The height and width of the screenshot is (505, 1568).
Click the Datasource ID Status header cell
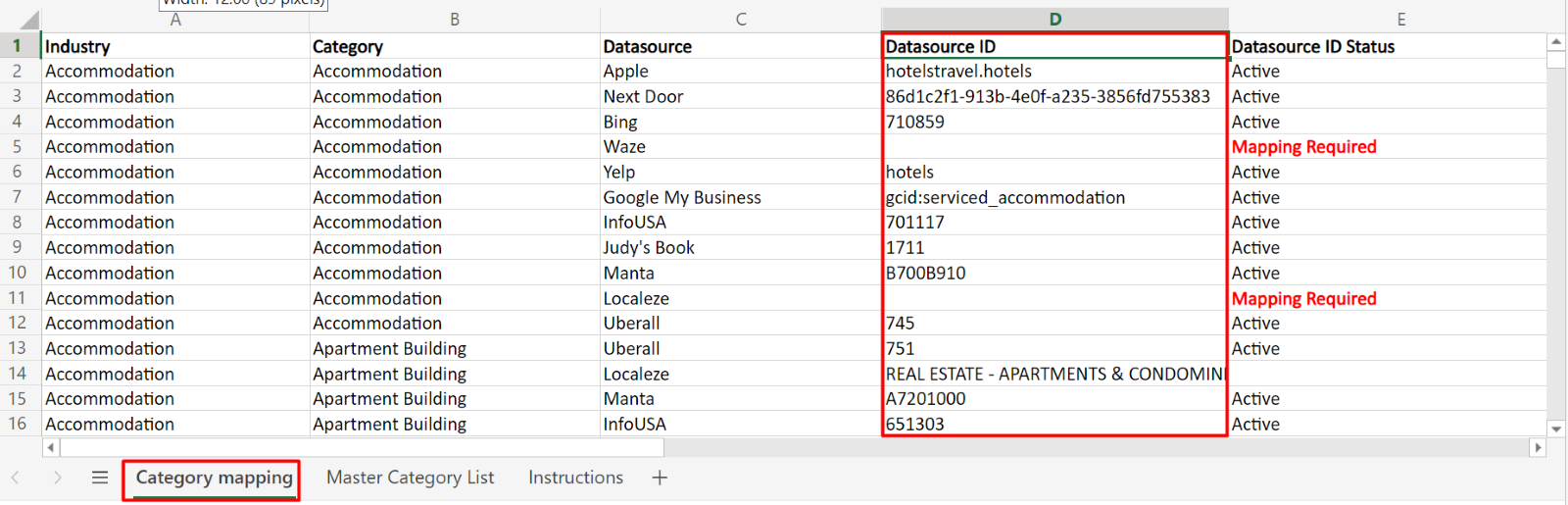[x=1388, y=46]
